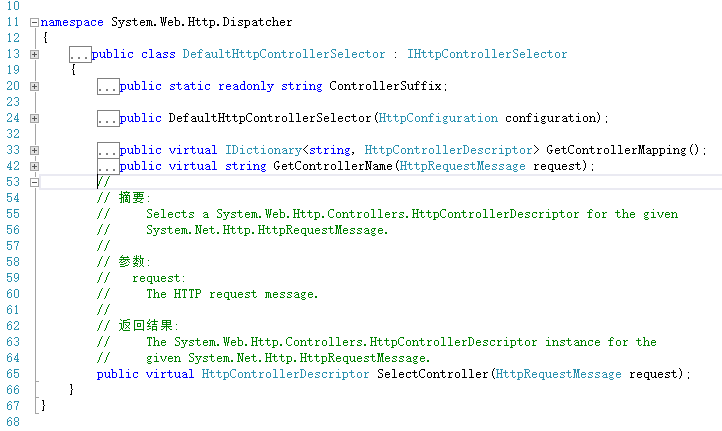Viewport: 722px width, 431px height.
Task: Expand outline toggle on line 42
Action: click(x=35, y=166)
